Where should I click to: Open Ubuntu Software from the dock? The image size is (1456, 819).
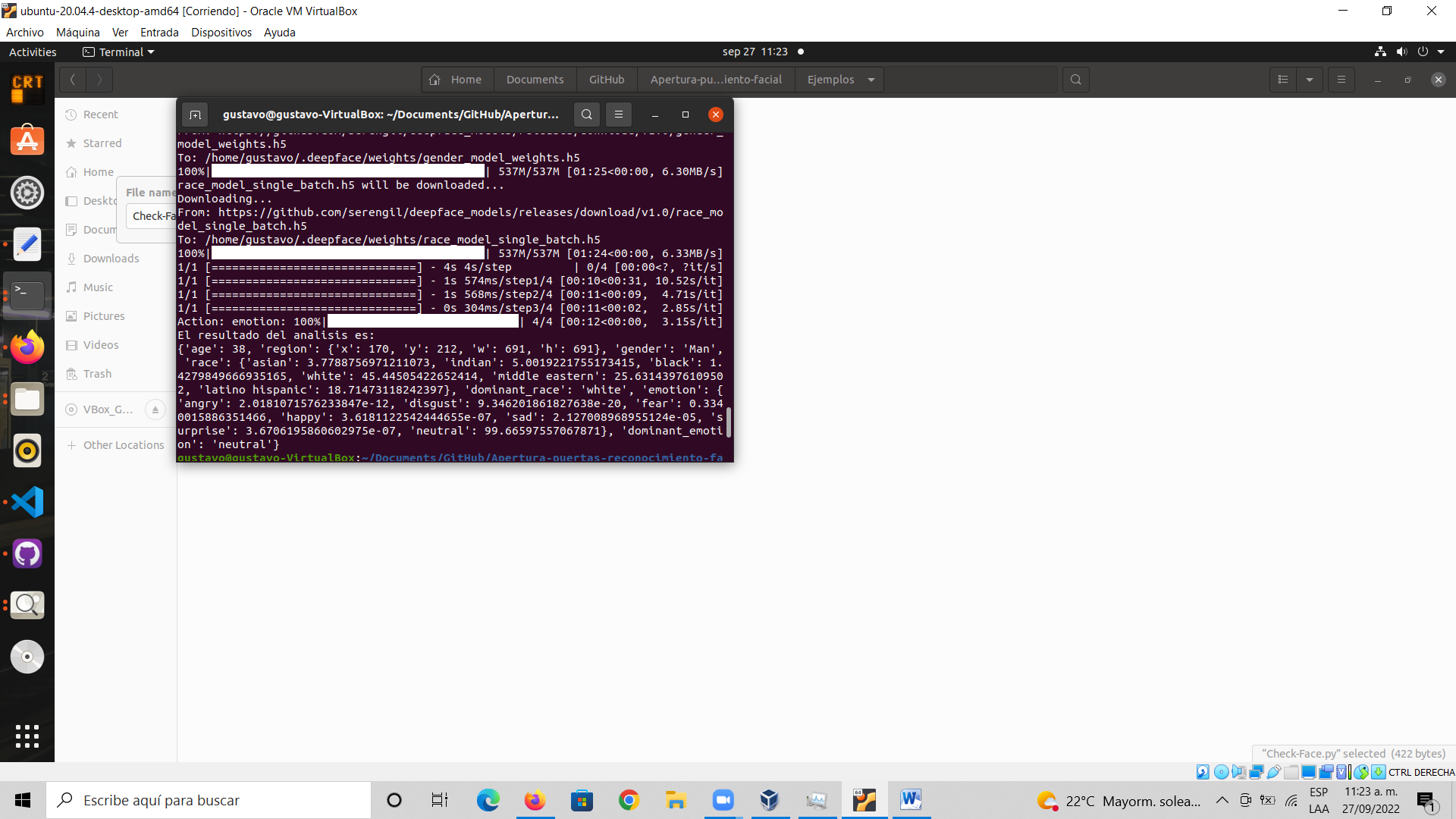(27, 140)
